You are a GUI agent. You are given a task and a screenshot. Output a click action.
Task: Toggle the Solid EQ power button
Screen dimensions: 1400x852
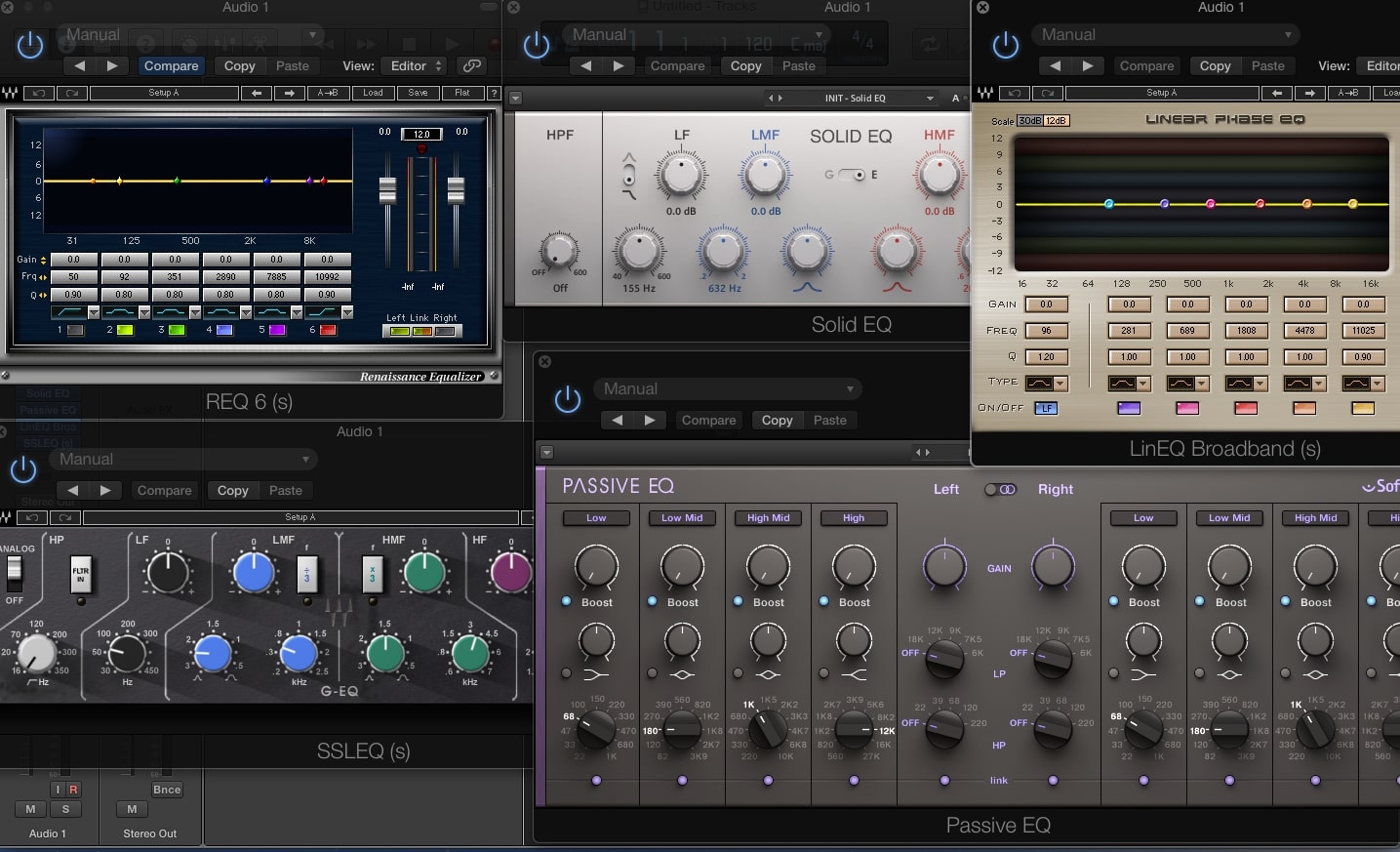[537, 45]
